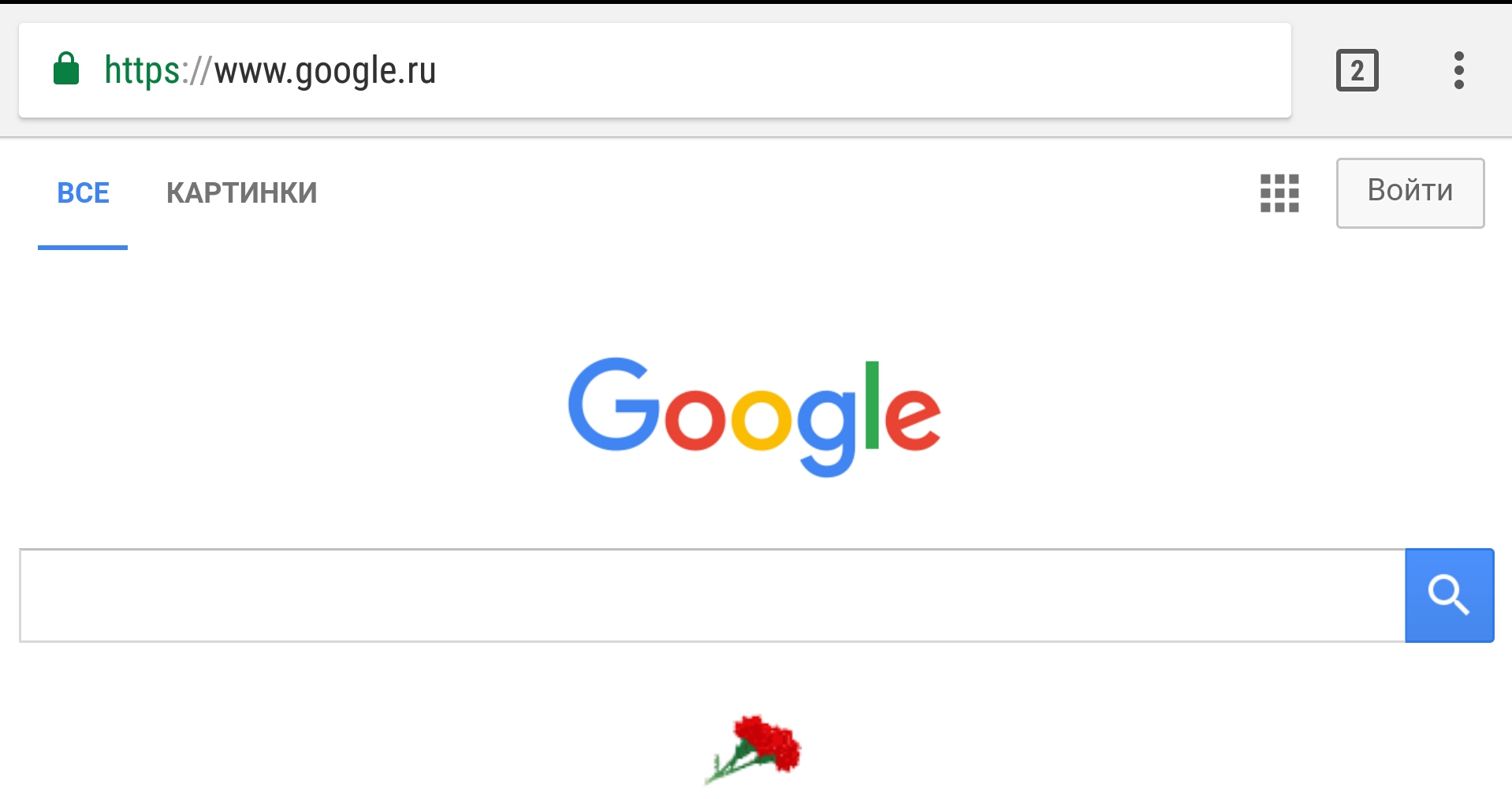Click the blue underline beneath ВСЕ

[83, 248]
